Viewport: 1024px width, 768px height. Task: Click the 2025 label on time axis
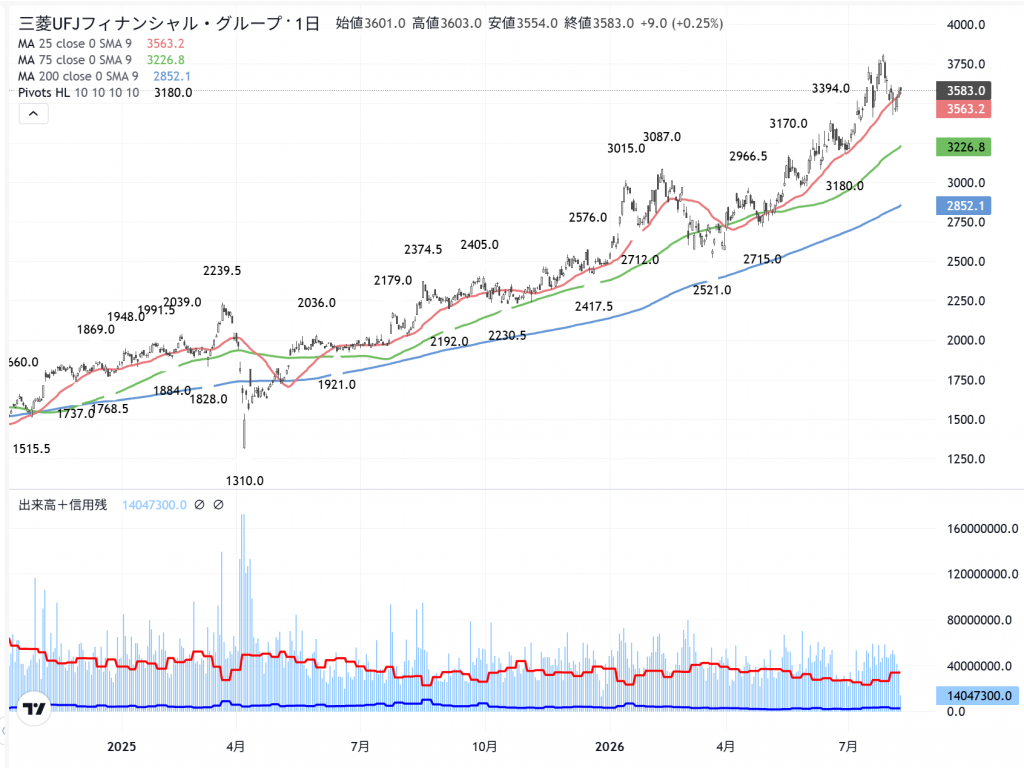coord(121,746)
